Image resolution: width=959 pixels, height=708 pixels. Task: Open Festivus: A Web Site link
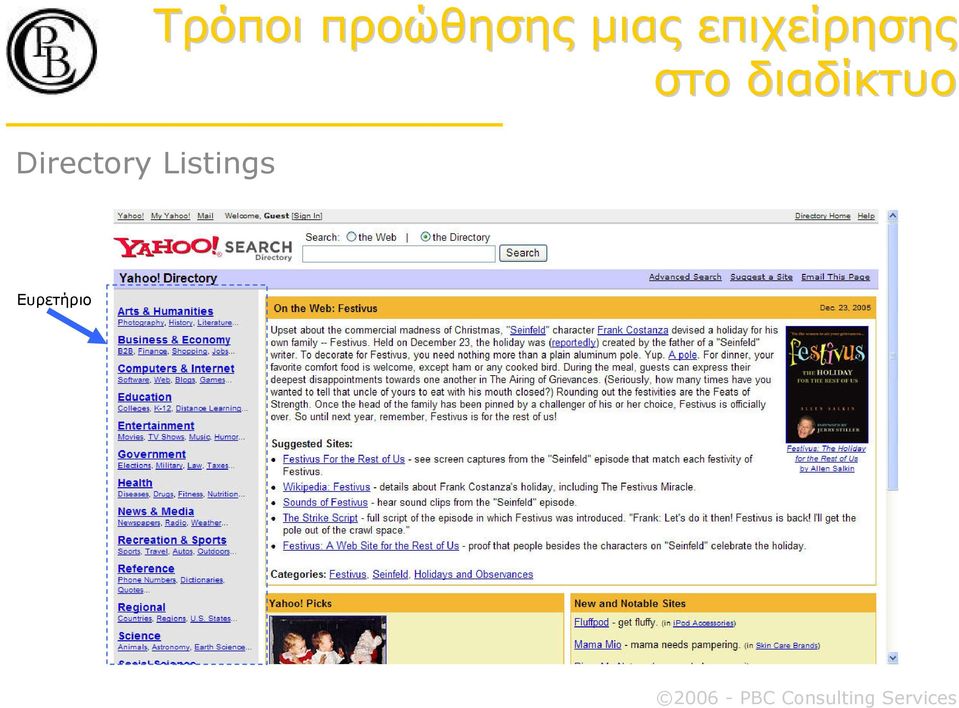(x=371, y=546)
